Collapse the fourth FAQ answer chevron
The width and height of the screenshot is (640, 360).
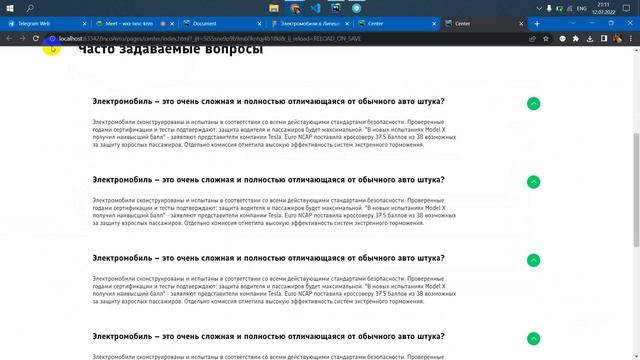tap(533, 339)
